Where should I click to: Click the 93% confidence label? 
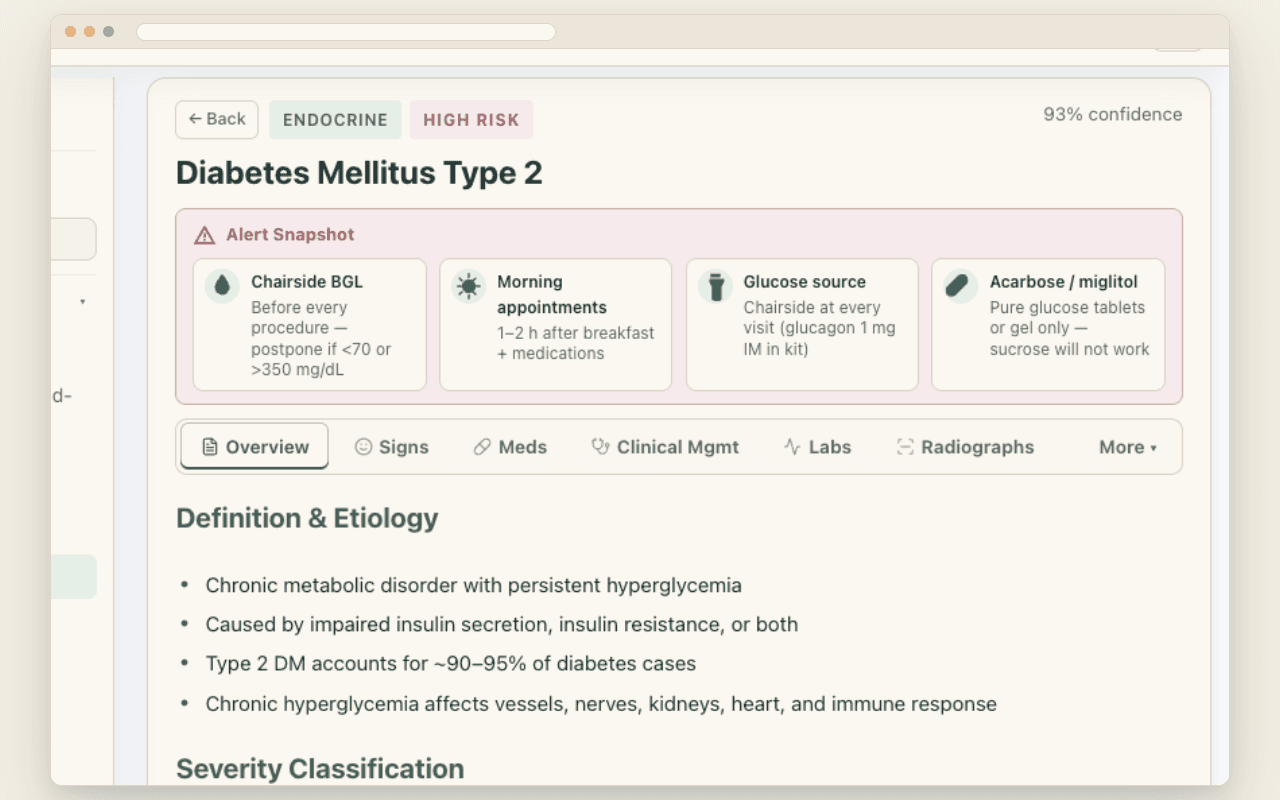pyautogui.click(x=1112, y=114)
